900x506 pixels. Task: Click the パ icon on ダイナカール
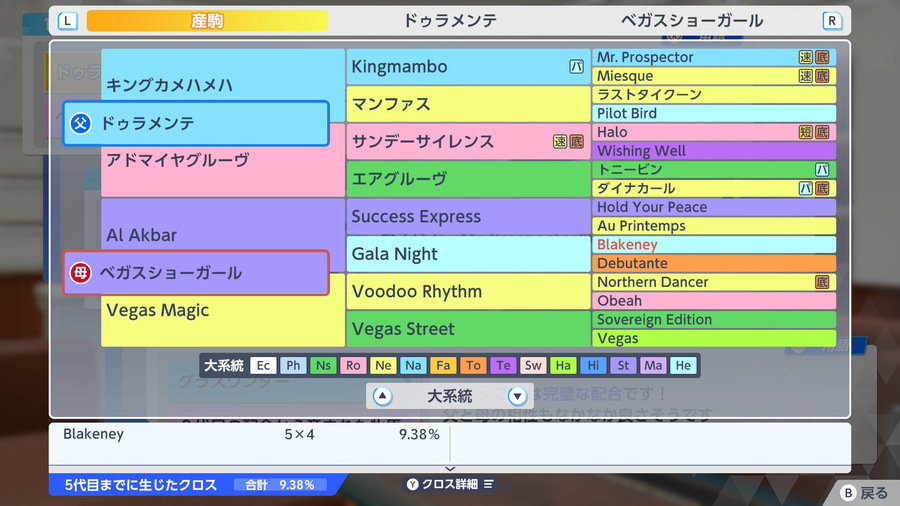tap(806, 188)
